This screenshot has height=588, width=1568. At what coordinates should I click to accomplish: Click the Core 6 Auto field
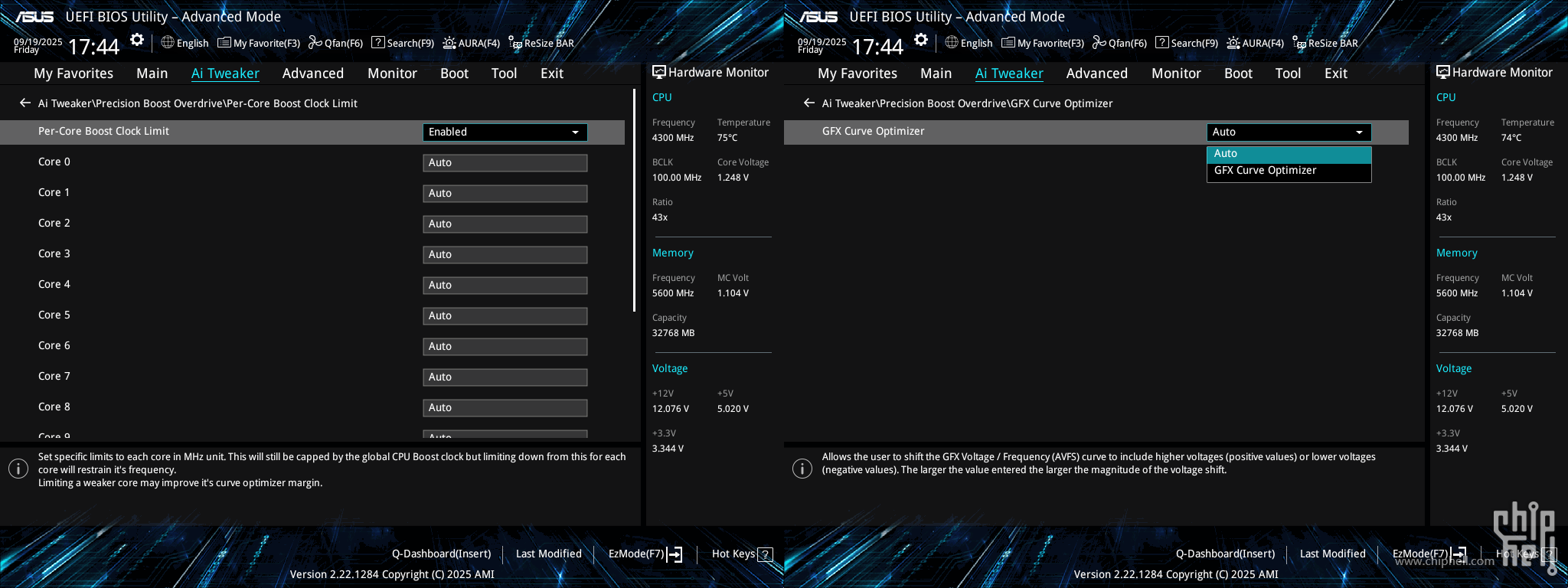(505, 346)
